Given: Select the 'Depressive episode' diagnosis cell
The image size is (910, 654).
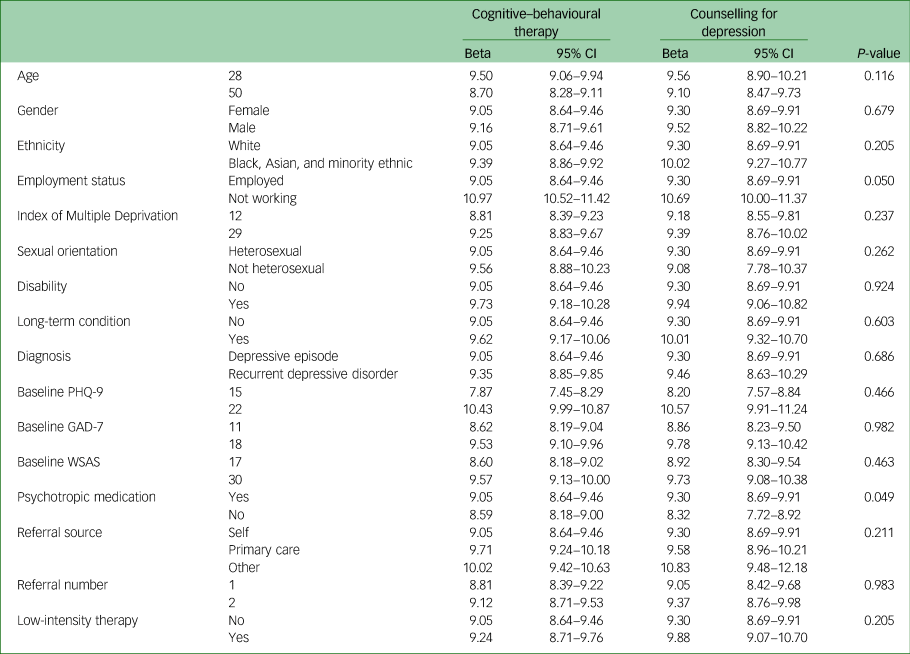Looking at the screenshot, I should (x=283, y=356).
